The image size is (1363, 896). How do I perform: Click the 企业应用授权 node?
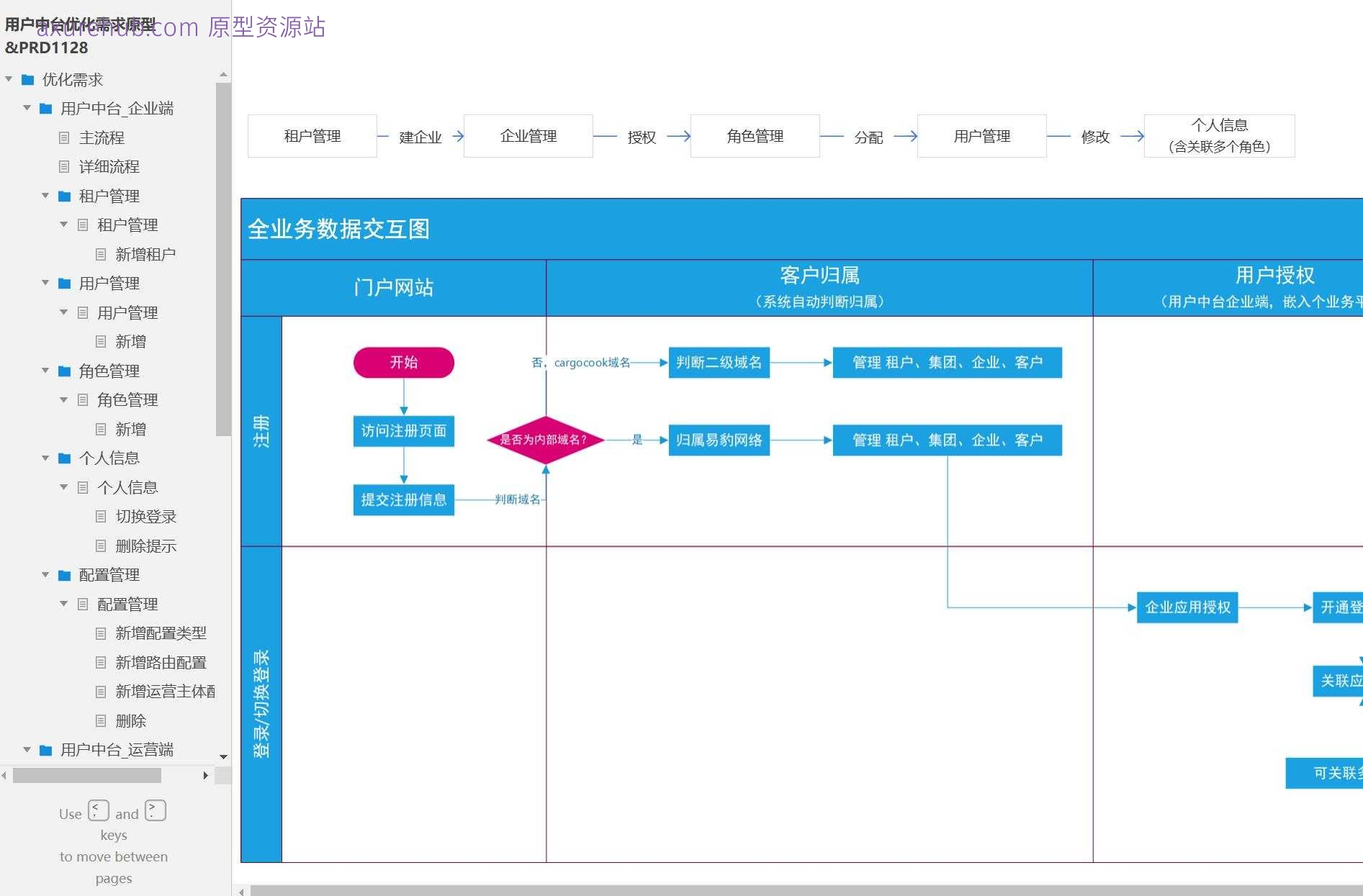1187,607
